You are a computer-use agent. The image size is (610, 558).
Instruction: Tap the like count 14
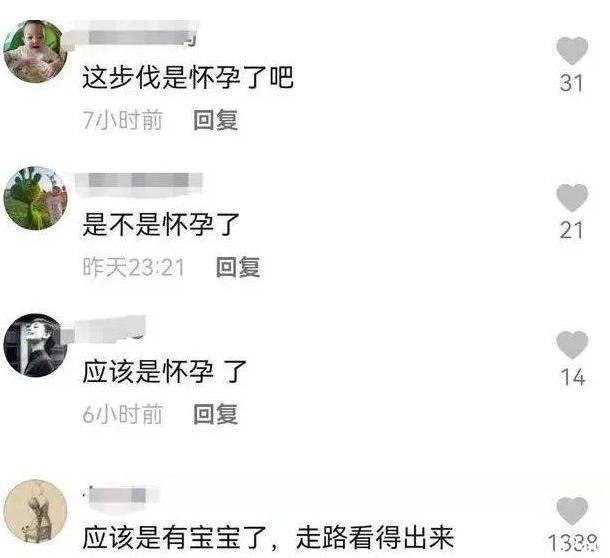(573, 377)
